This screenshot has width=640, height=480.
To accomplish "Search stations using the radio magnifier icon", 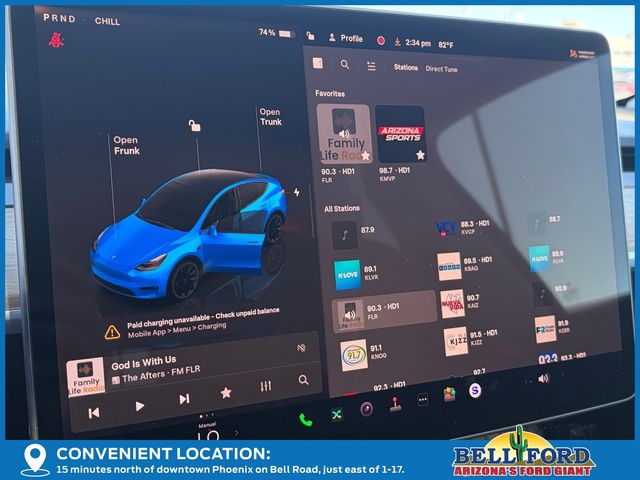I will (x=344, y=64).
